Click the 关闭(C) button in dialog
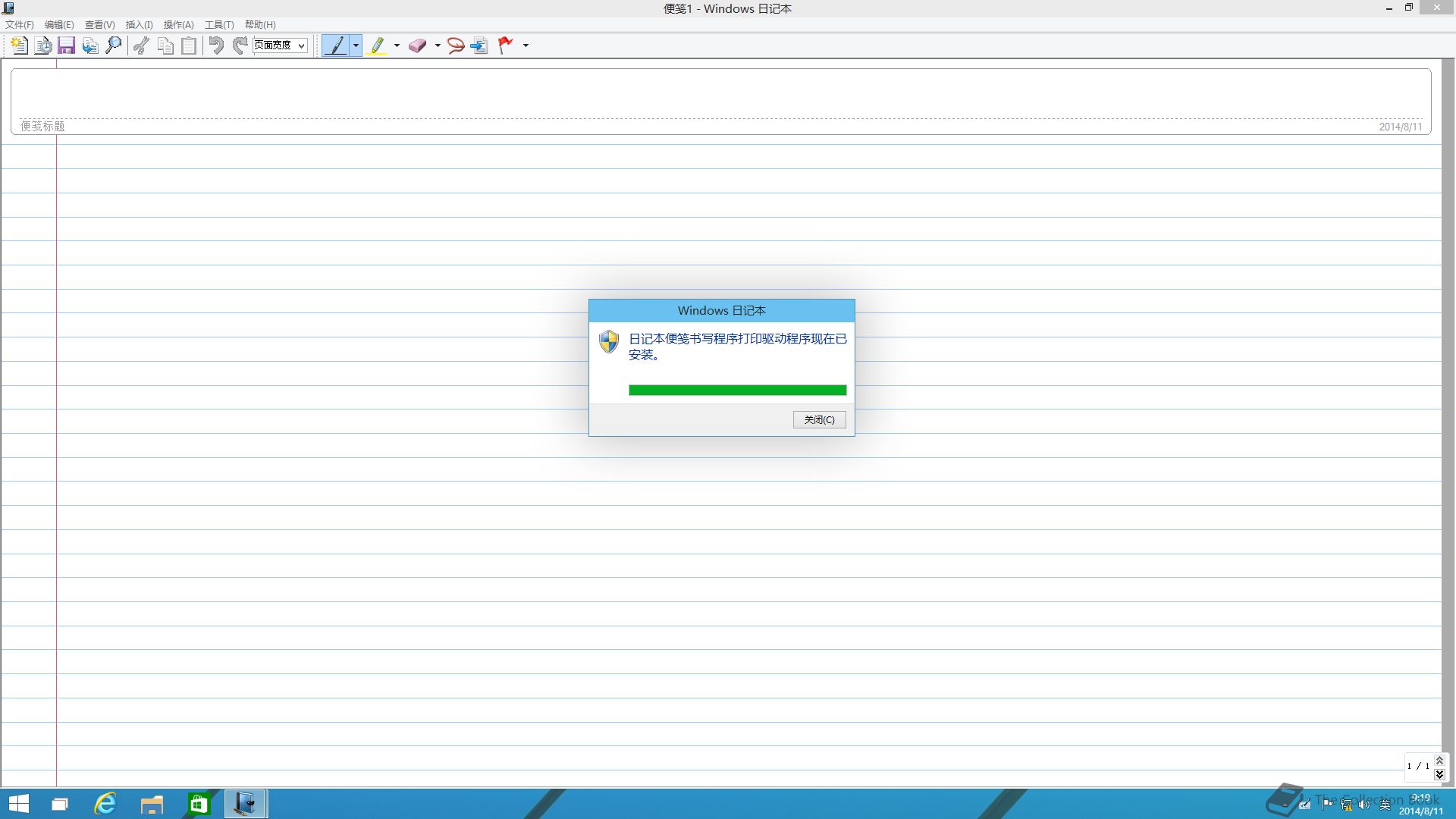Image resolution: width=1456 pixels, height=819 pixels. pyautogui.click(x=819, y=419)
